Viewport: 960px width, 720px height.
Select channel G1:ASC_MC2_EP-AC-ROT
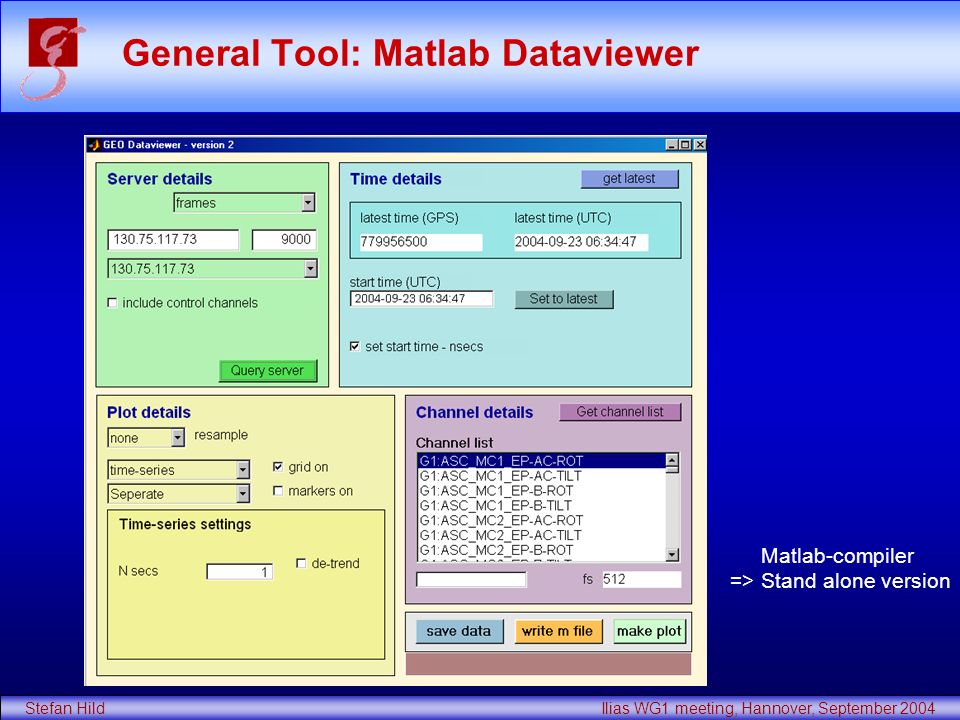(x=541, y=520)
